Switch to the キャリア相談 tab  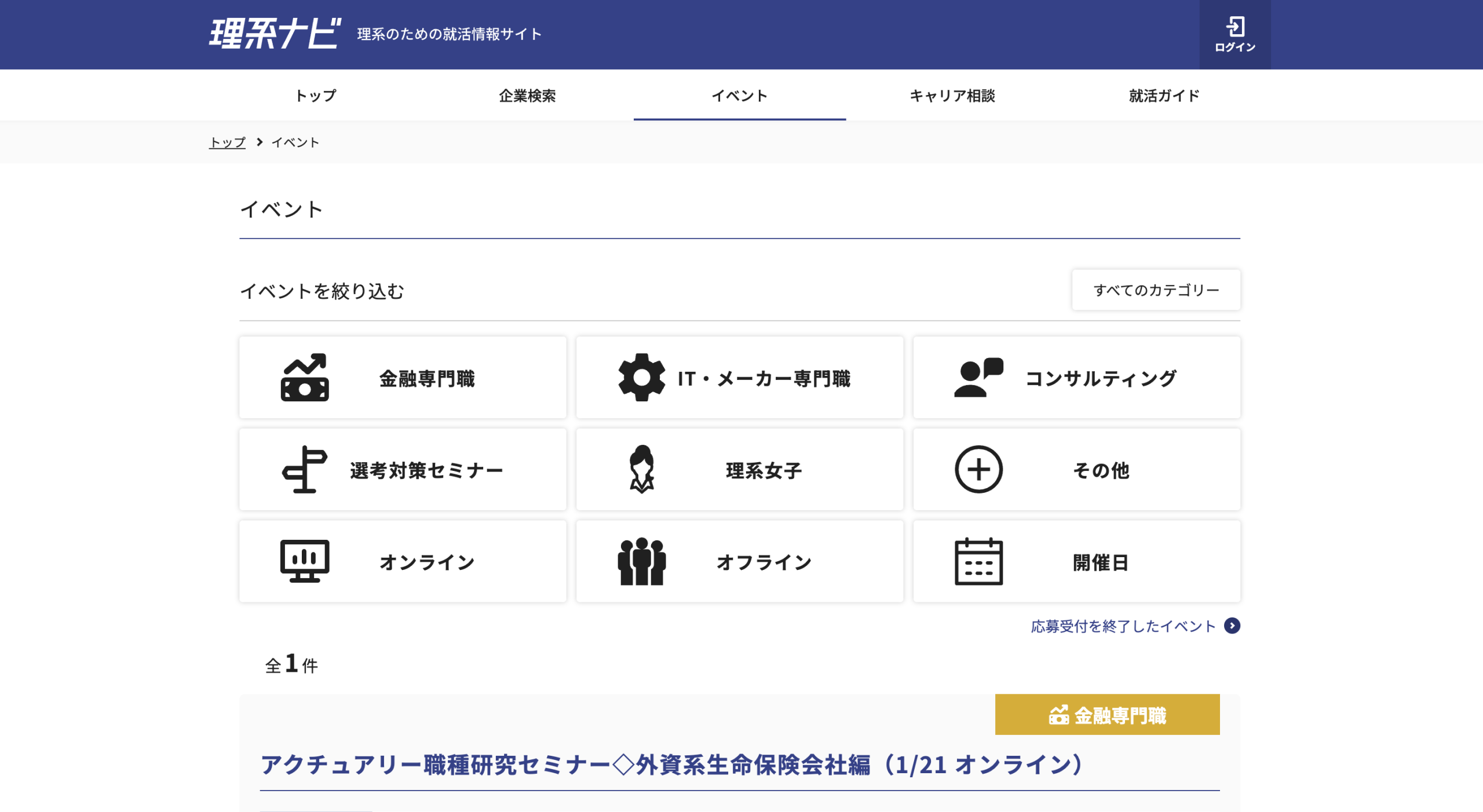[952, 96]
